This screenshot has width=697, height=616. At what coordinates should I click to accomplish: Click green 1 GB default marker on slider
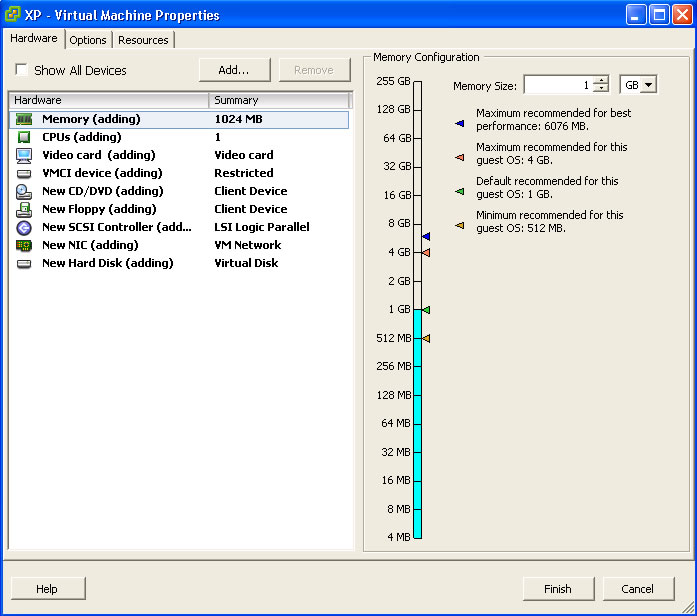click(426, 310)
